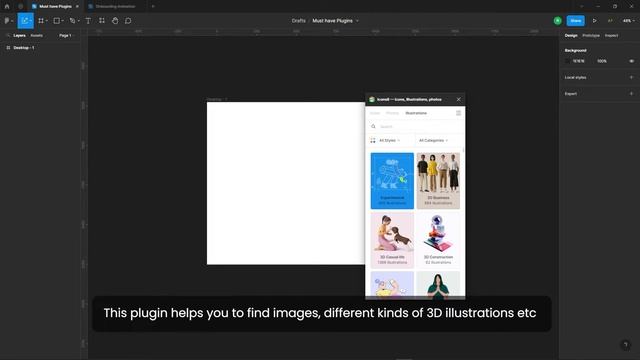
Task: Expand the Pen tool dropdown arrow
Action: [x=78, y=21]
